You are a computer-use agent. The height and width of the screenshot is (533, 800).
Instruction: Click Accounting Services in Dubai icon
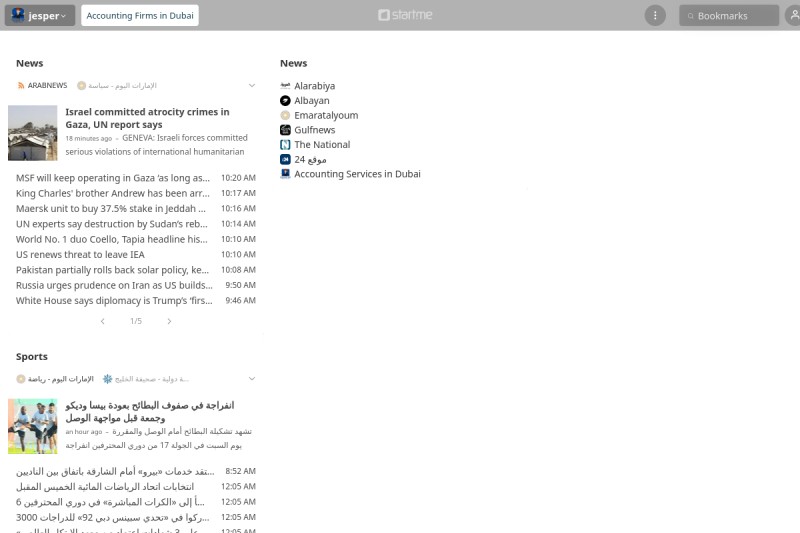pyautogui.click(x=285, y=174)
